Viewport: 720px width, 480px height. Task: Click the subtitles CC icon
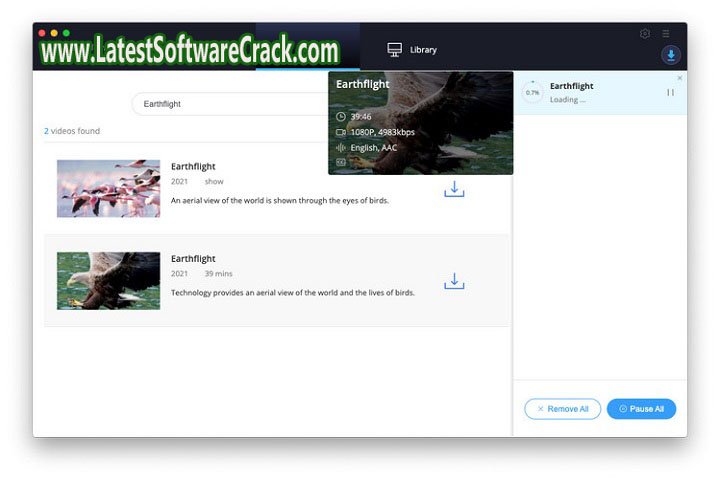[x=341, y=162]
